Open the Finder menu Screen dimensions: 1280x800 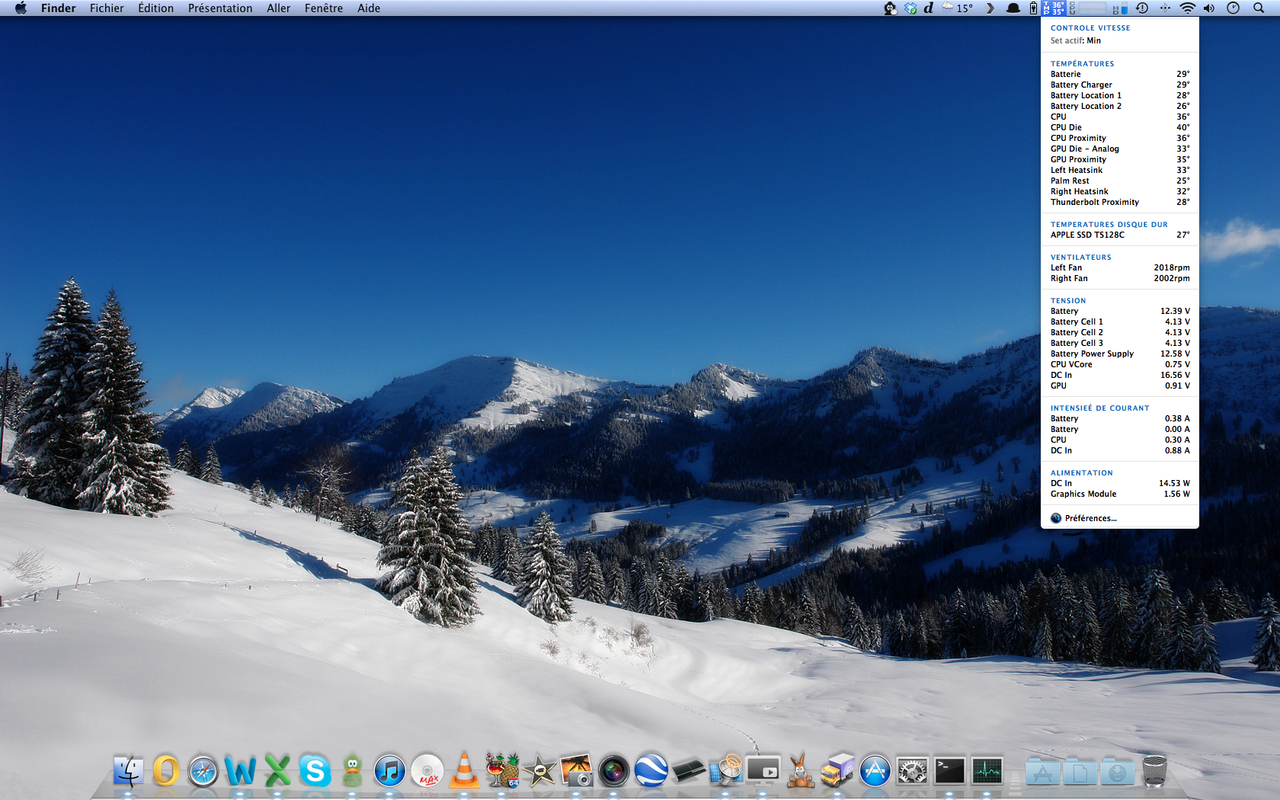58,8
